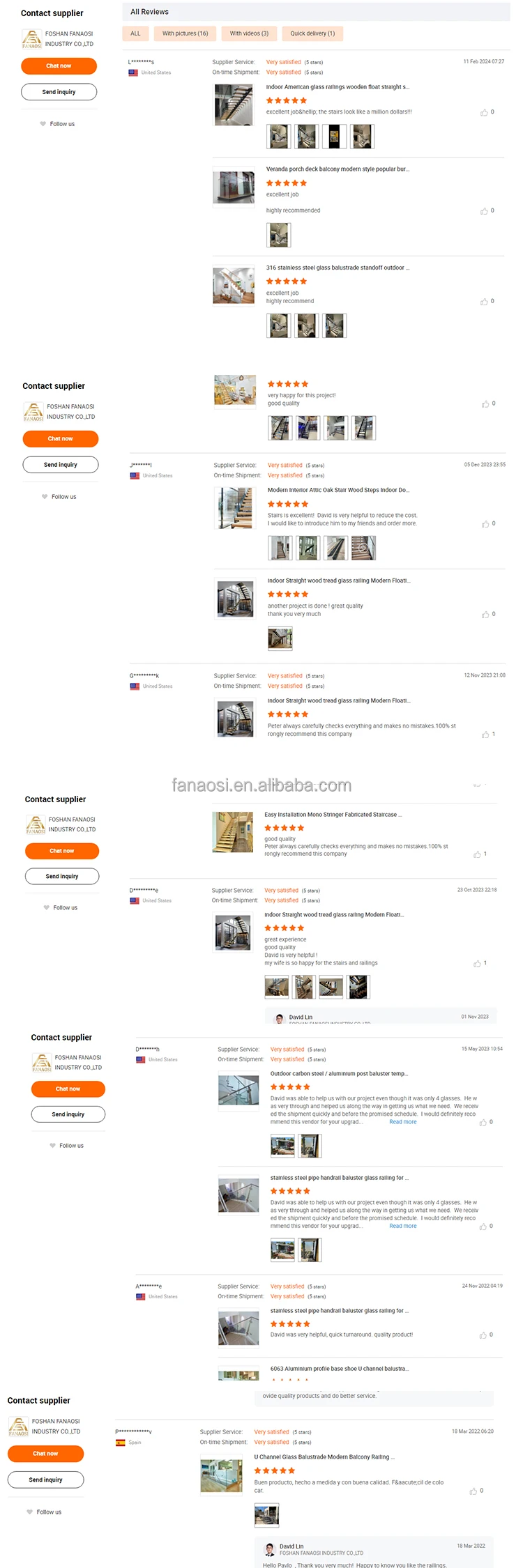Show reviews With videos (3)
The image size is (523, 1568).
(249, 33)
